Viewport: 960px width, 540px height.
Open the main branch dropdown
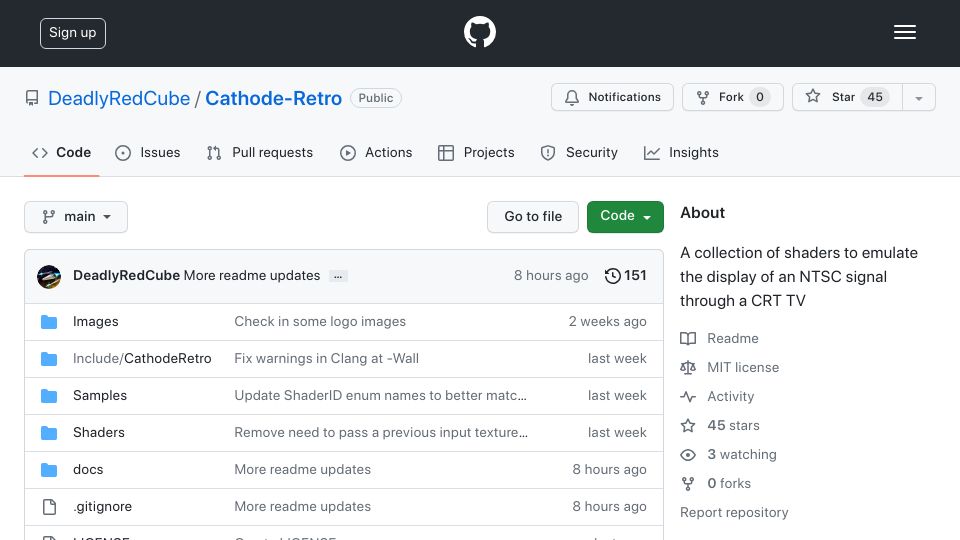point(76,217)
